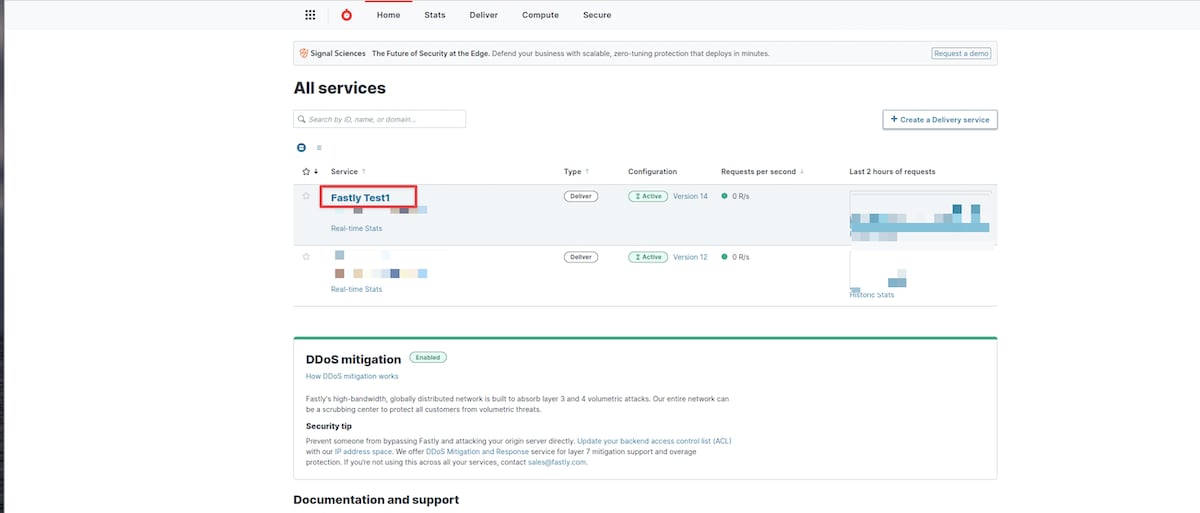Sort by Requests per second header
The height and width of the screenshot is (513, 1200).
pyautogui.click(x=763, y=172)
